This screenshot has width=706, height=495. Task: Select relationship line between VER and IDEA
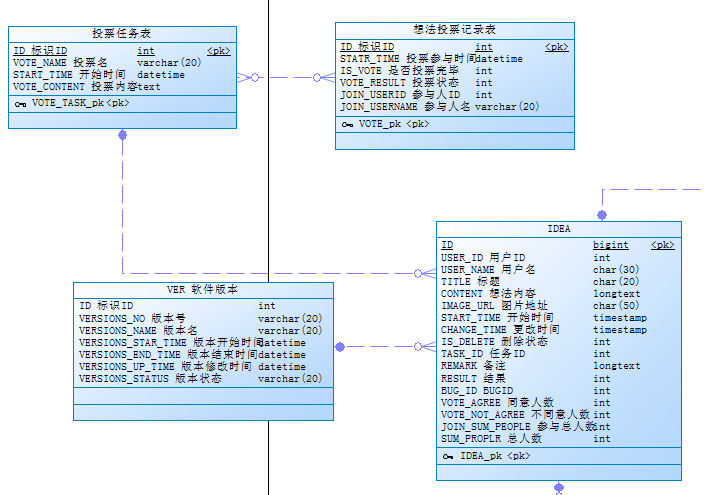[x=385, y=346]
